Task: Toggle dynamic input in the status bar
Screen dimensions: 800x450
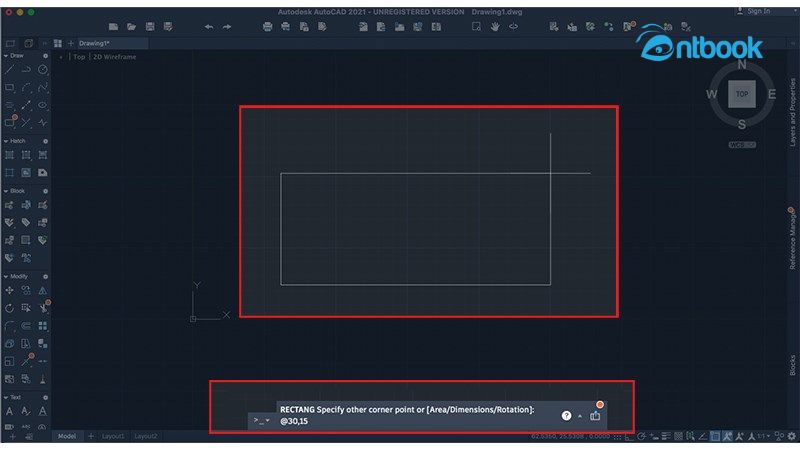Action: pyautogui.click(x=654, y=437)
